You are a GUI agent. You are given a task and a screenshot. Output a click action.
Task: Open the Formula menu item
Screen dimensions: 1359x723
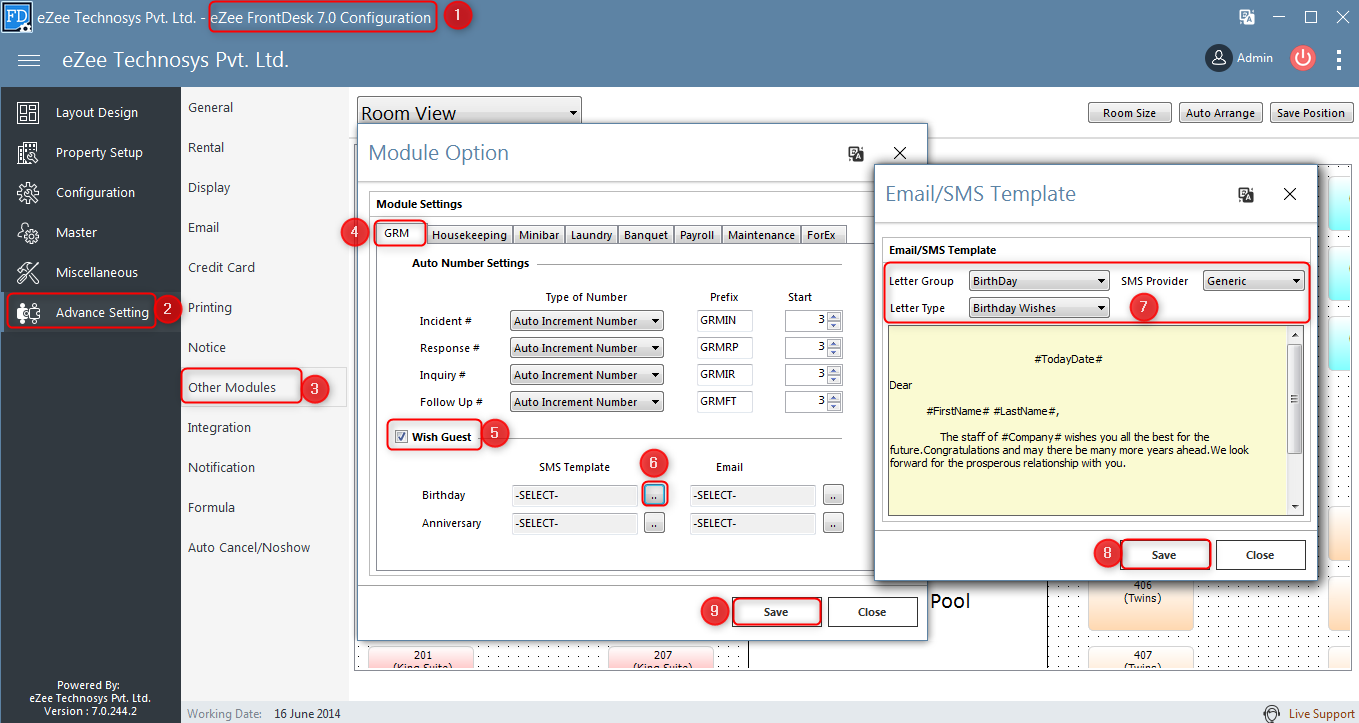tap(211, 507)
